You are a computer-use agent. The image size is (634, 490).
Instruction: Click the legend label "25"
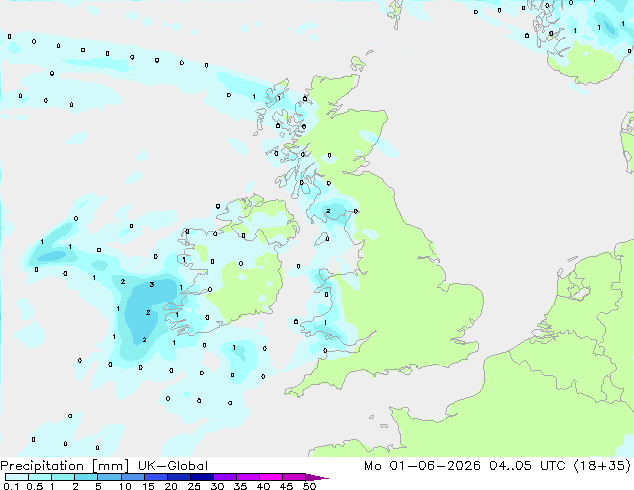coord(194,486)
